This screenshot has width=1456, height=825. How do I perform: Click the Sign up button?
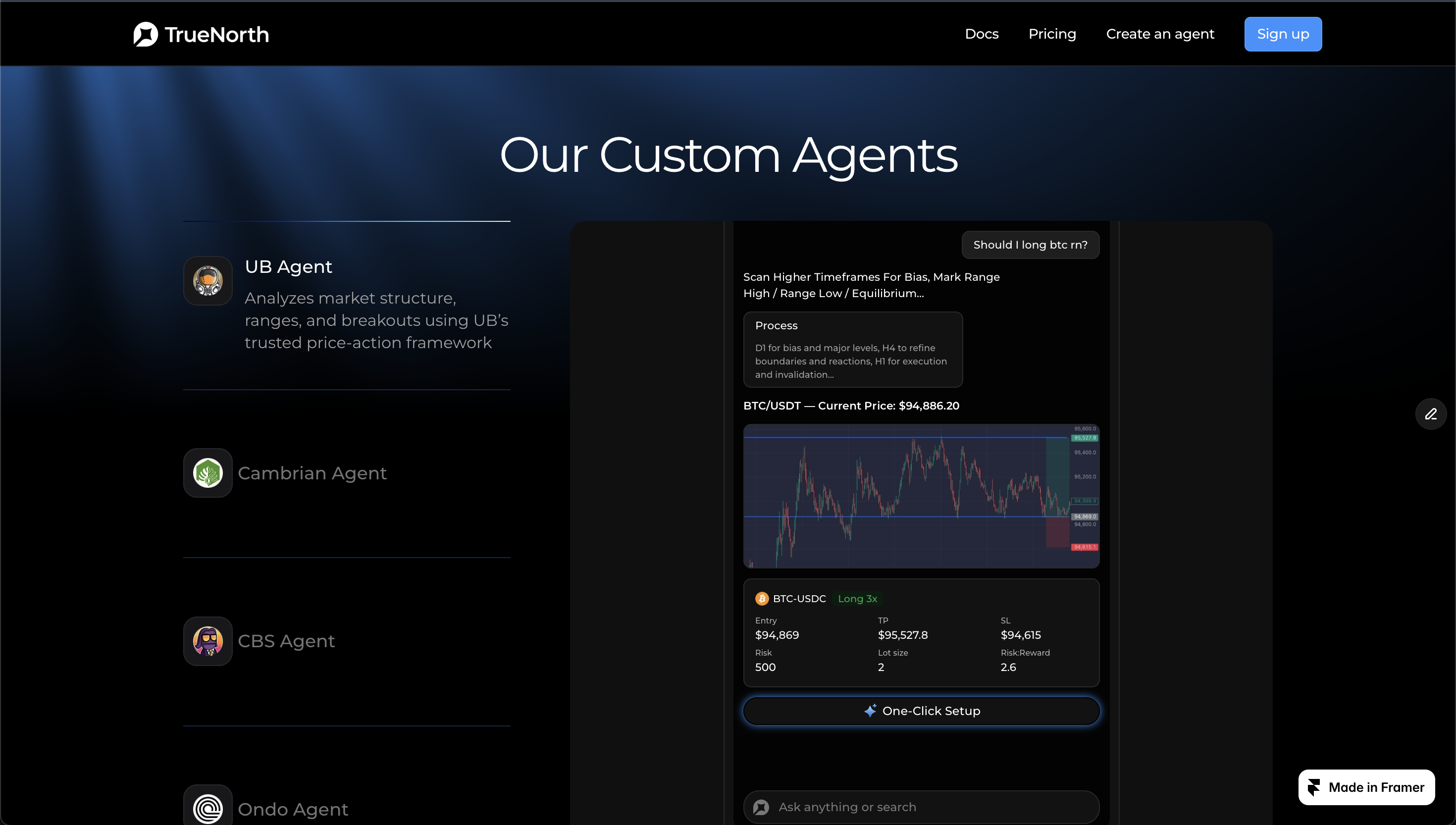point(1283,34)
